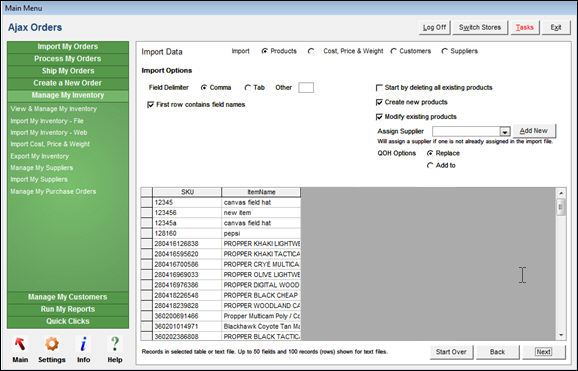578x371 pixels.
Task: Click scrollbar down arrow in data grid
Action: (x=561, y=335)
